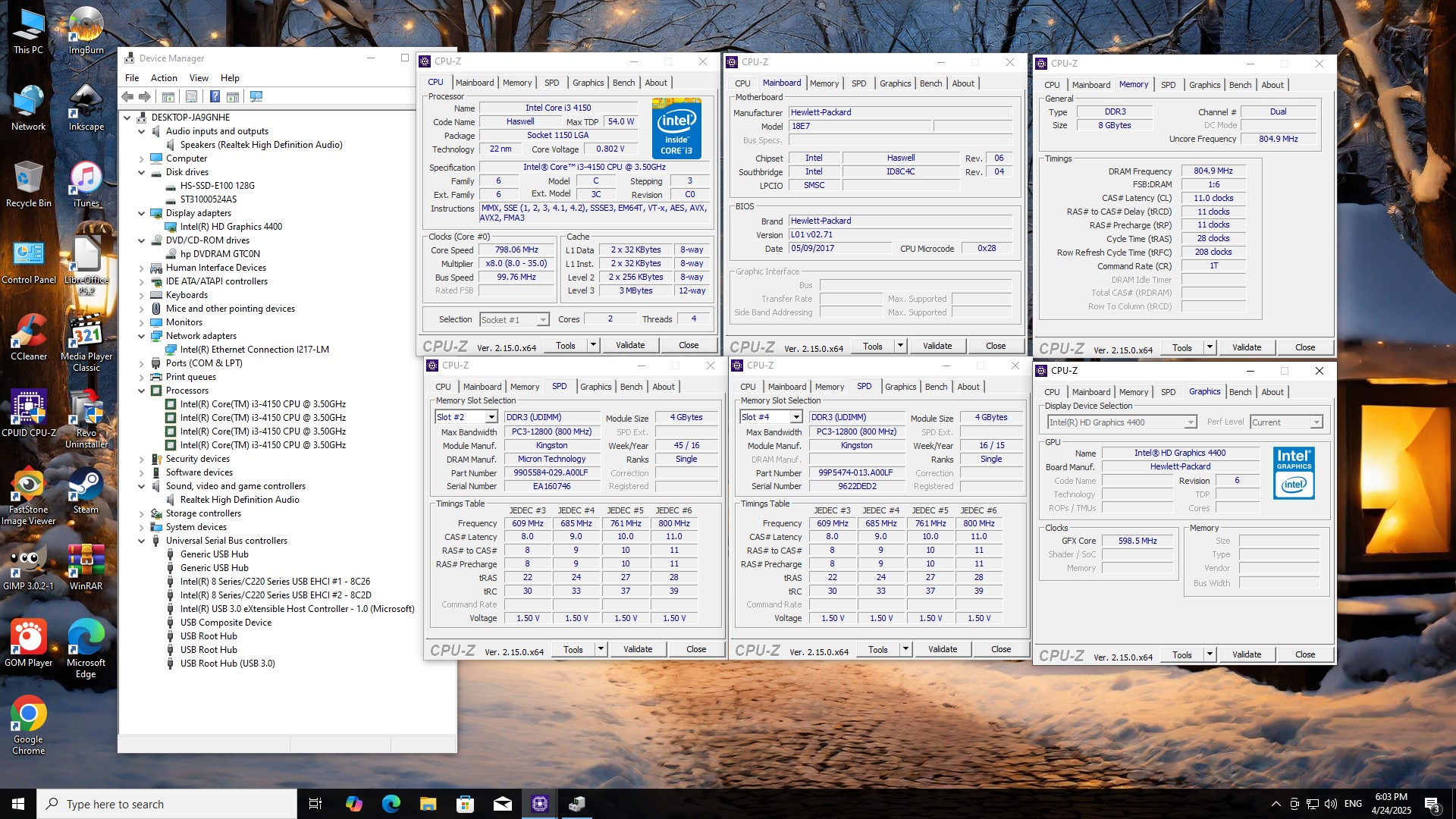The height and width of the screenshot is (819, 1456).
Task: Click Device Manager properties toolbar icon
Action: (192, 96)
